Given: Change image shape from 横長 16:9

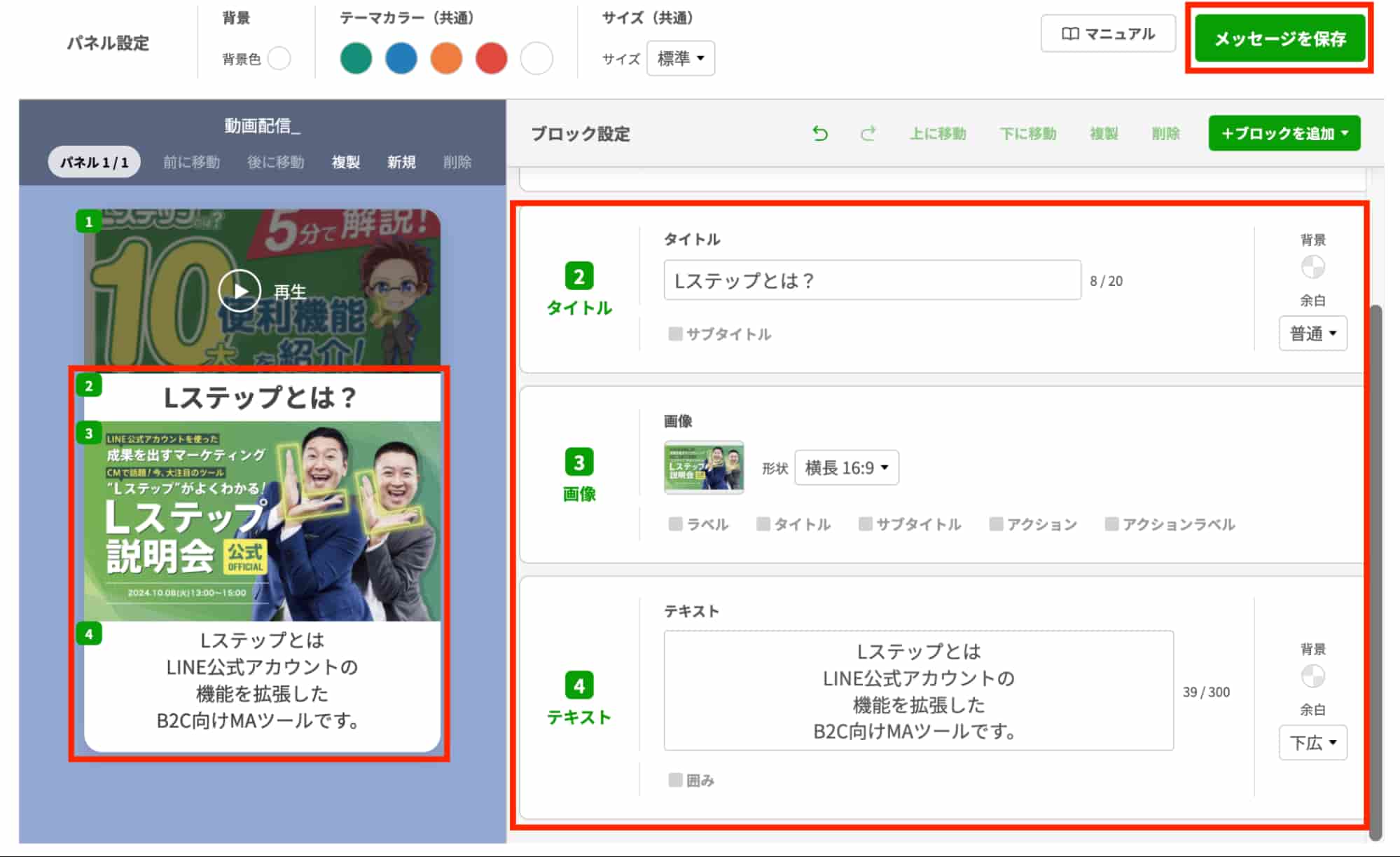Looking at the screenshot, I should tap(846, 467).
